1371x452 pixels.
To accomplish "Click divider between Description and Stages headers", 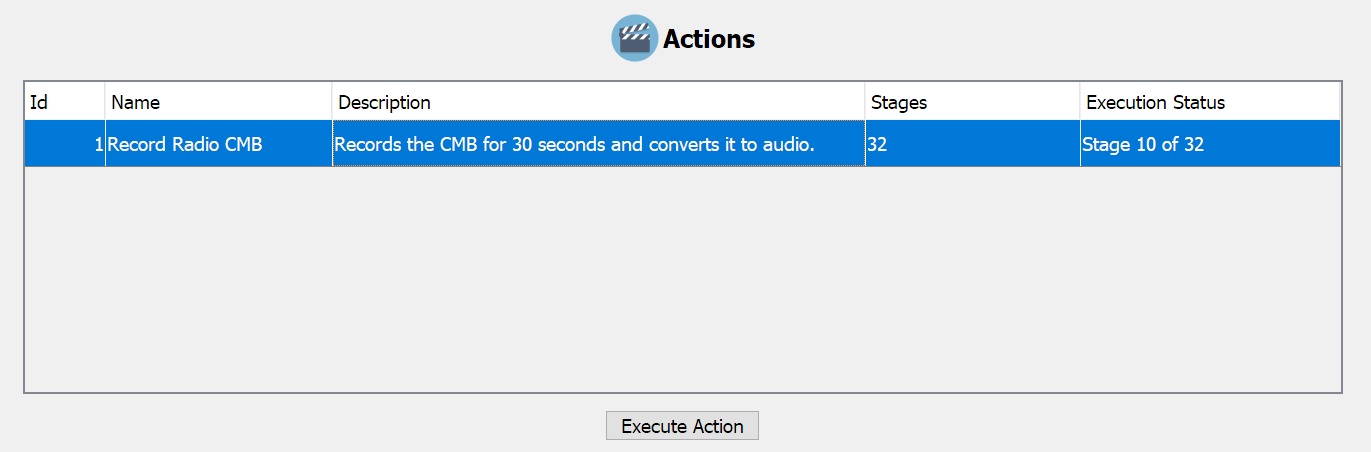I will pos(865,102).
